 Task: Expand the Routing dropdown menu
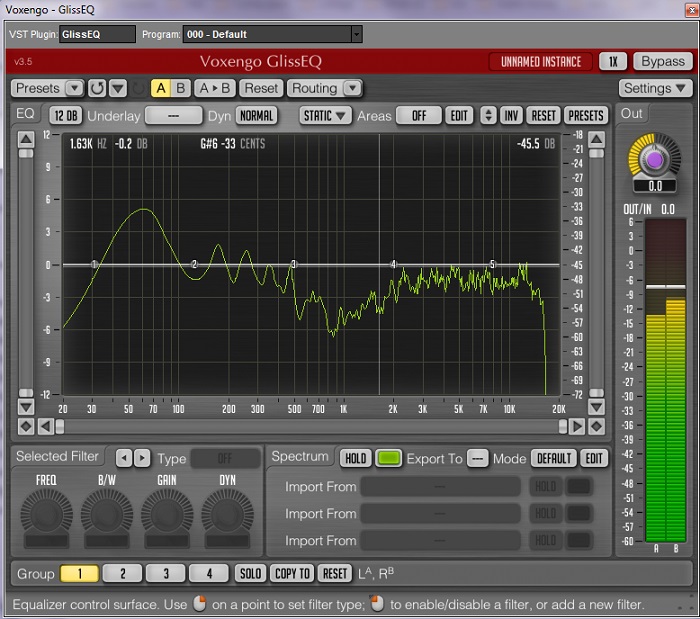[320, 88]
